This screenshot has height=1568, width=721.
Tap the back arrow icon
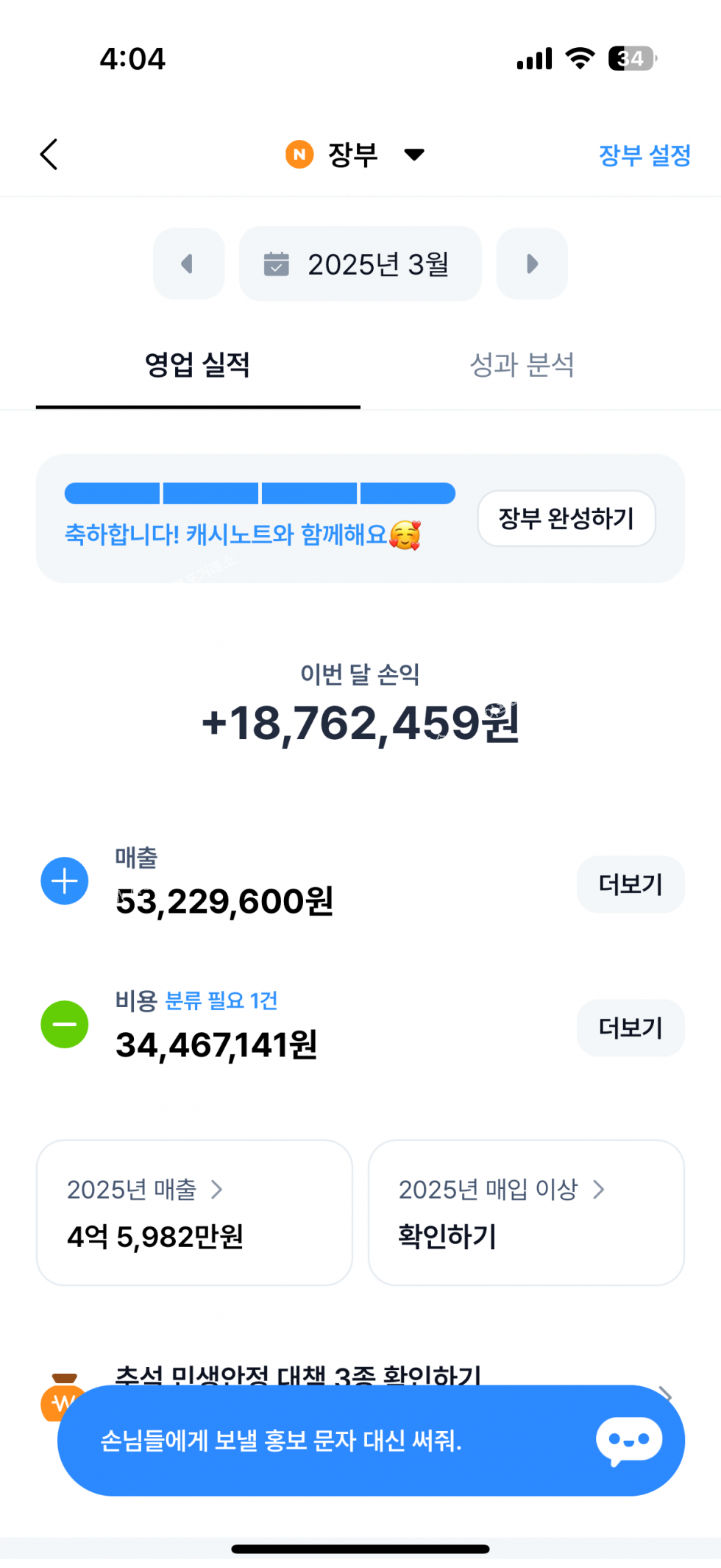(49, 155)
